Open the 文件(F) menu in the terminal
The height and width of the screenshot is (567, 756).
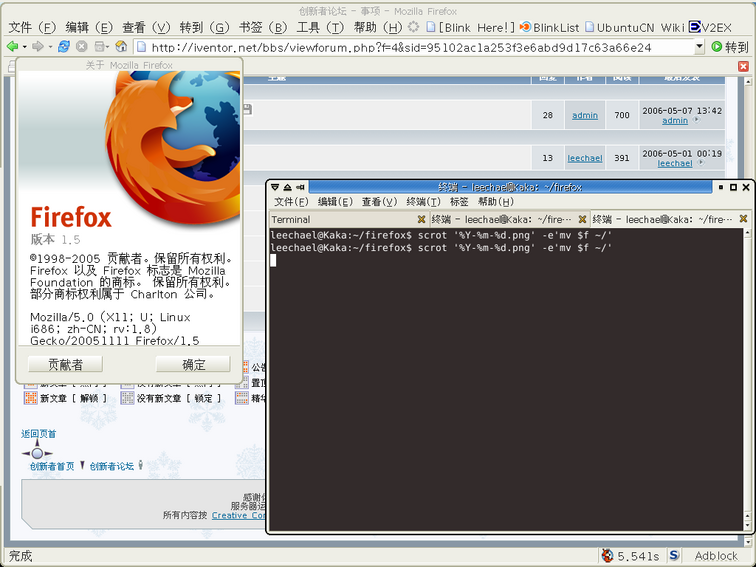(x=291, y=202)
